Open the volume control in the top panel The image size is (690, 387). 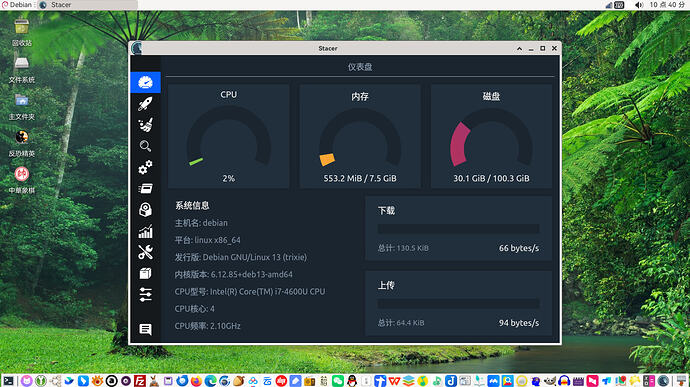[639, 5]
